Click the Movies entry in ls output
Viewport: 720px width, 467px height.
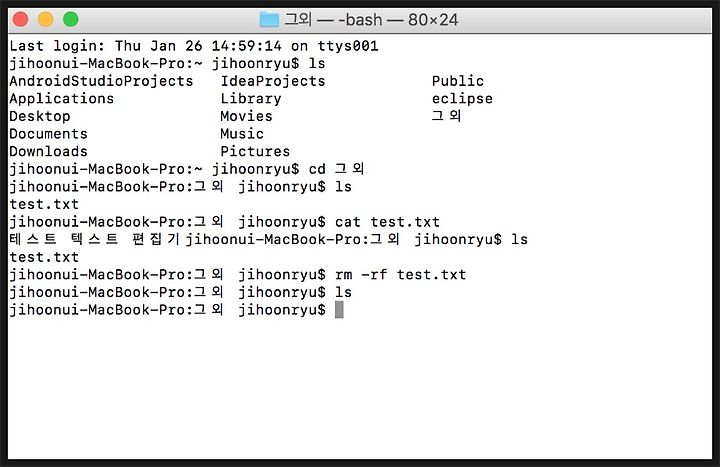(246, 116)
